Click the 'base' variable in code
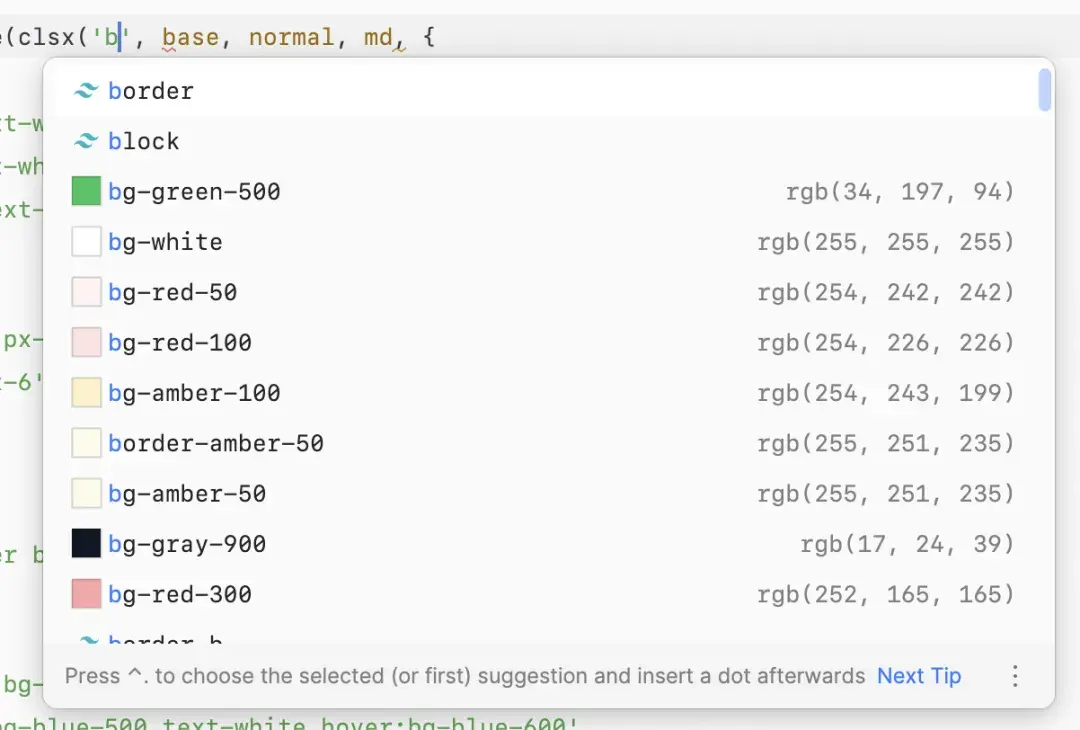Viewport: 1080px width, 730px height. coord(190,36)
